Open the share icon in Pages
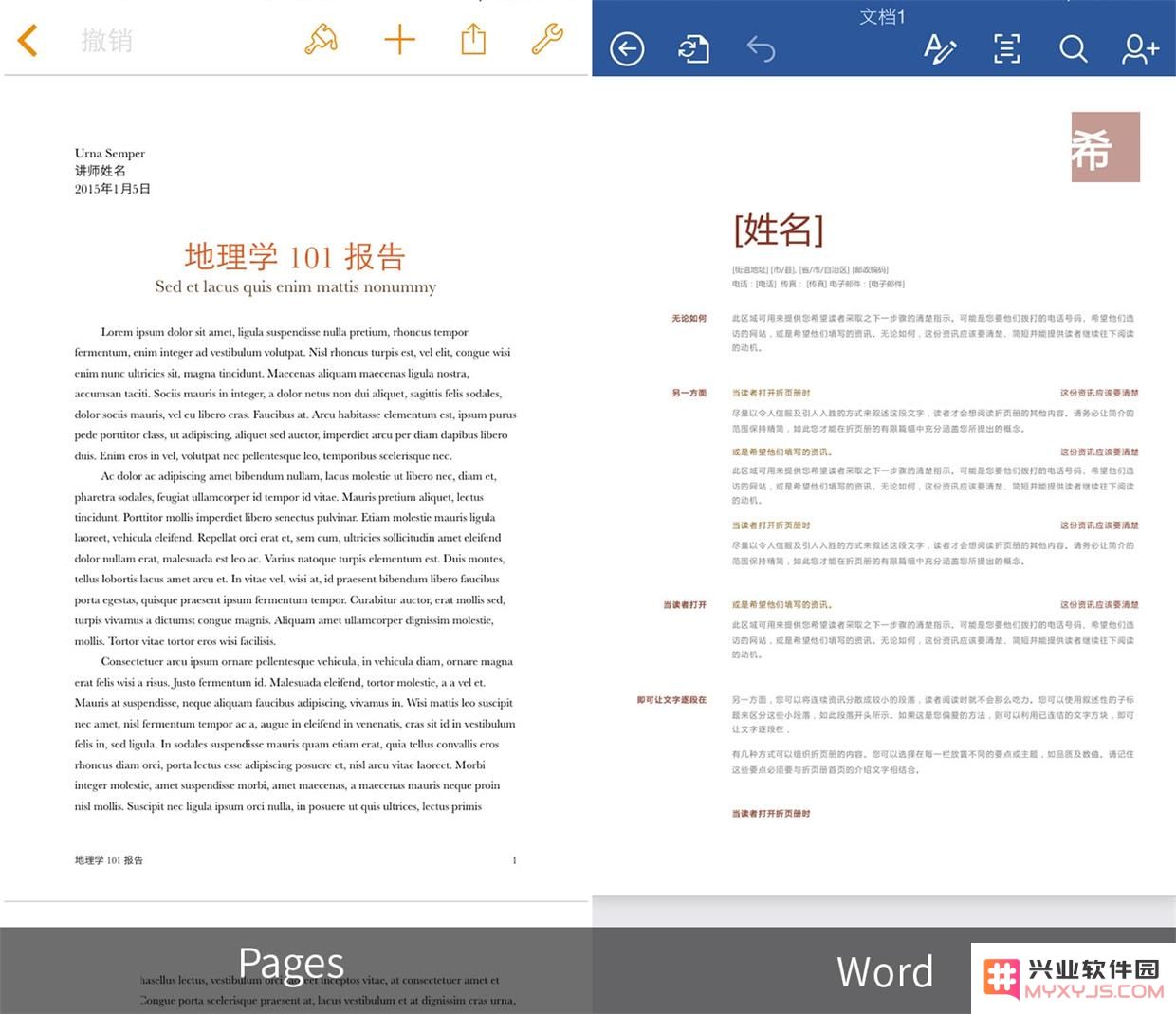1176x1014 pixels. (x=473, y=39)
